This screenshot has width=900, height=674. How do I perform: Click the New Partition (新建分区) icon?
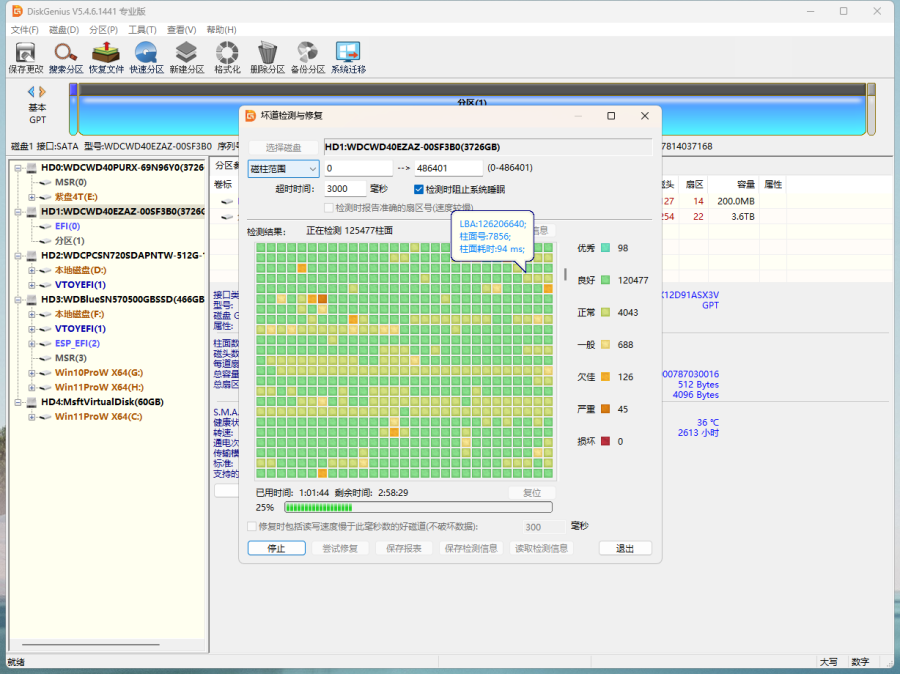pos(187,57)
